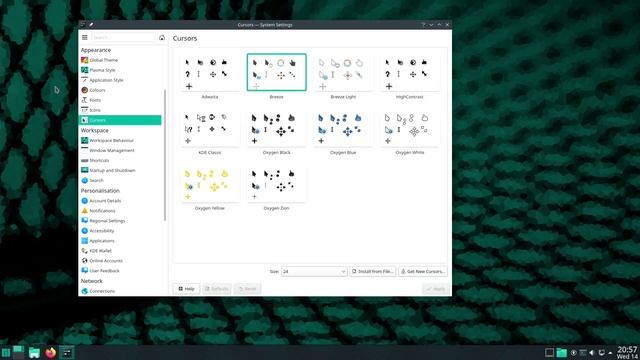This screenshot has height=360, width=640.
Task: Launch Firefox from the taskbar
Action: click(51, 352)
